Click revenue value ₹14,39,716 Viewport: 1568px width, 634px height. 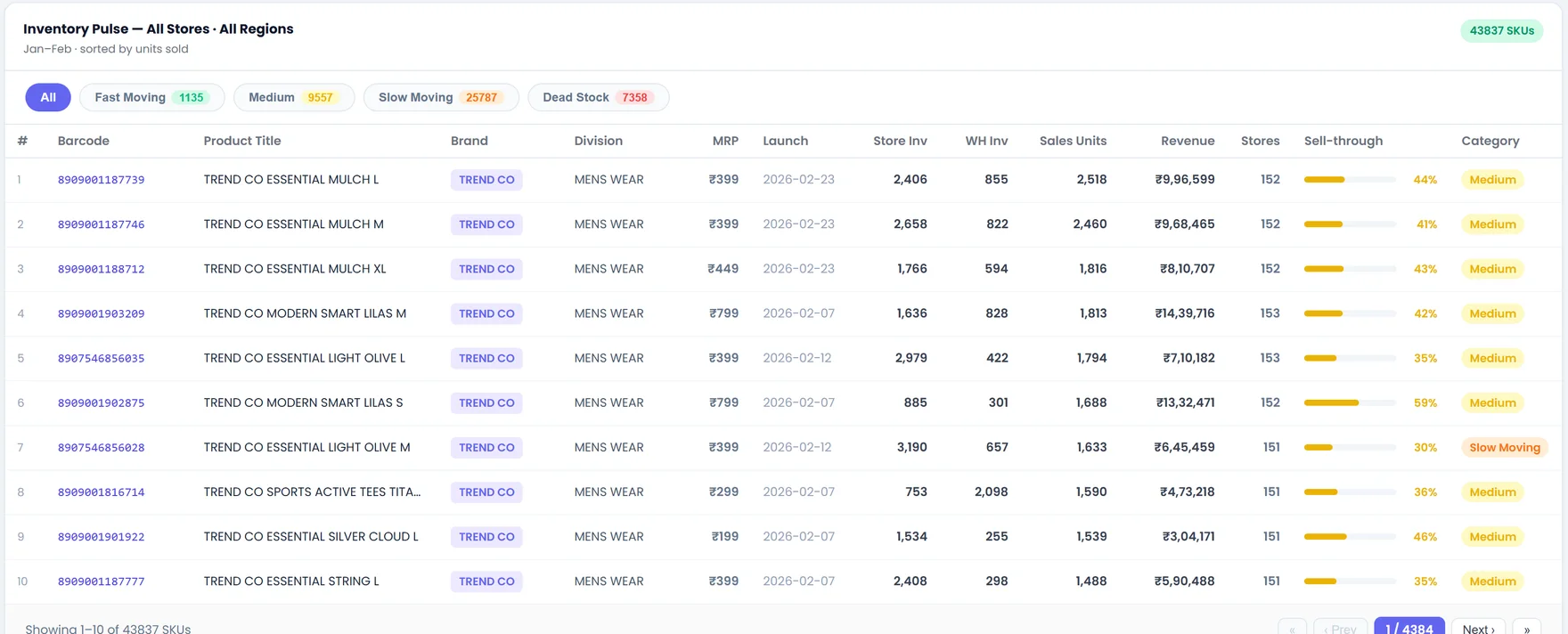click(x=1185, y=313)
